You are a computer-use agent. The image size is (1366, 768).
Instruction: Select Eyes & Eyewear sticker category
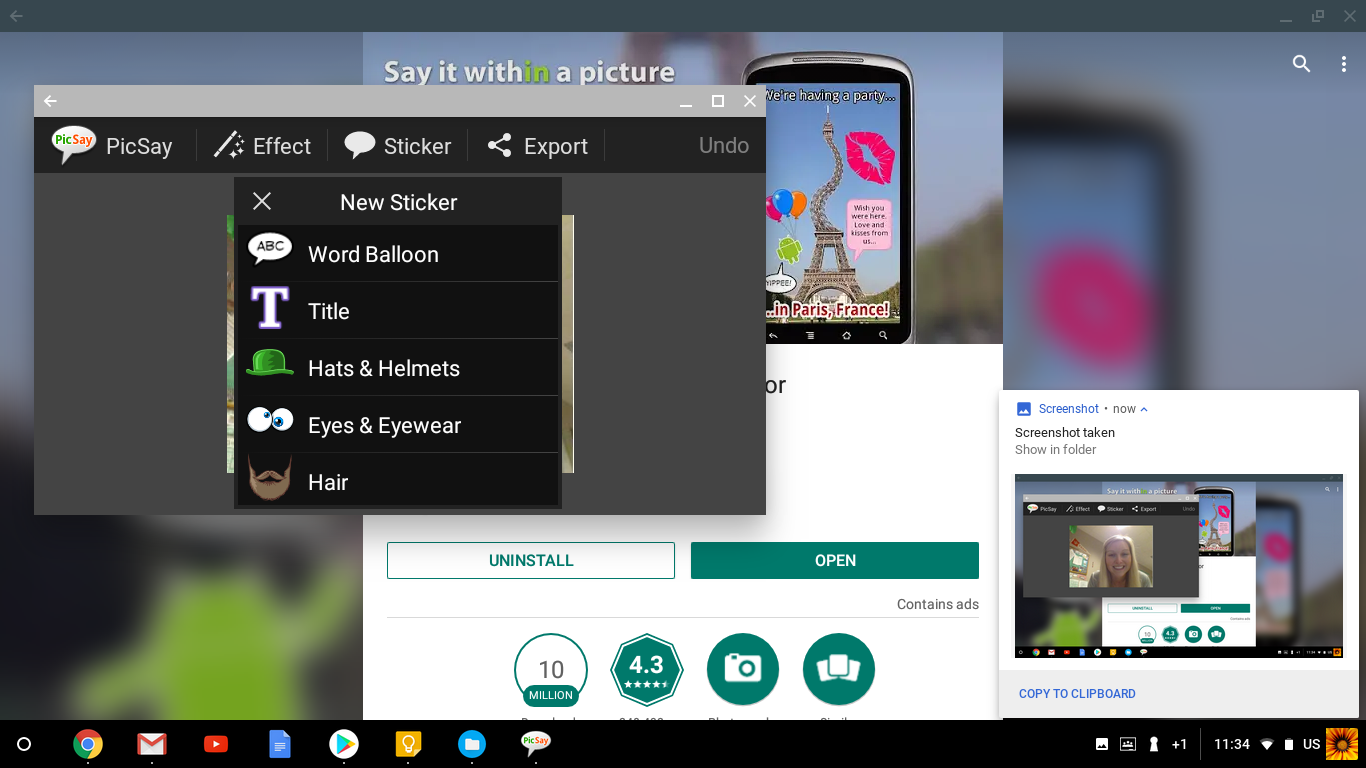point(398,425)
